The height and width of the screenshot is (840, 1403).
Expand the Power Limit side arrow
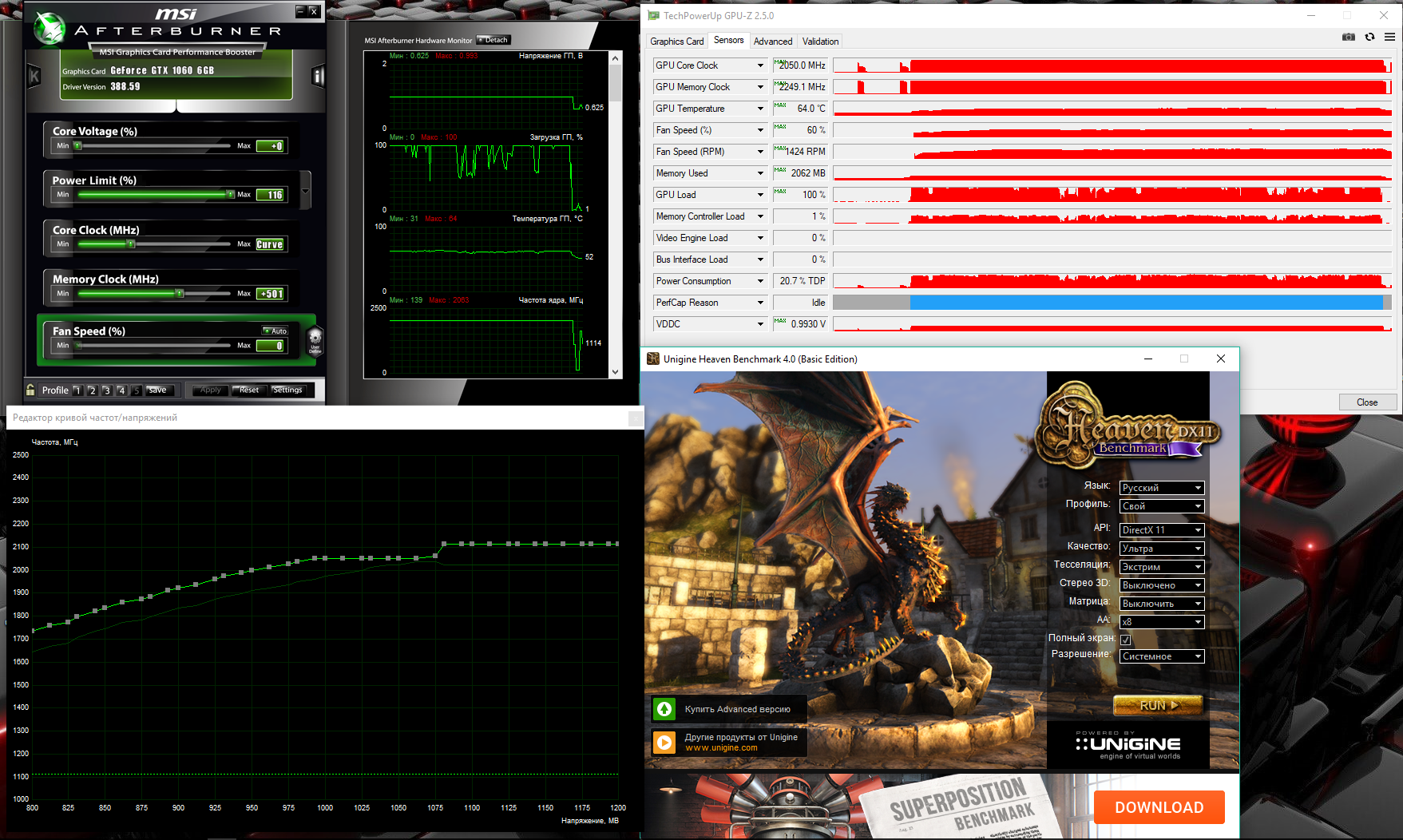pos(305,190)
